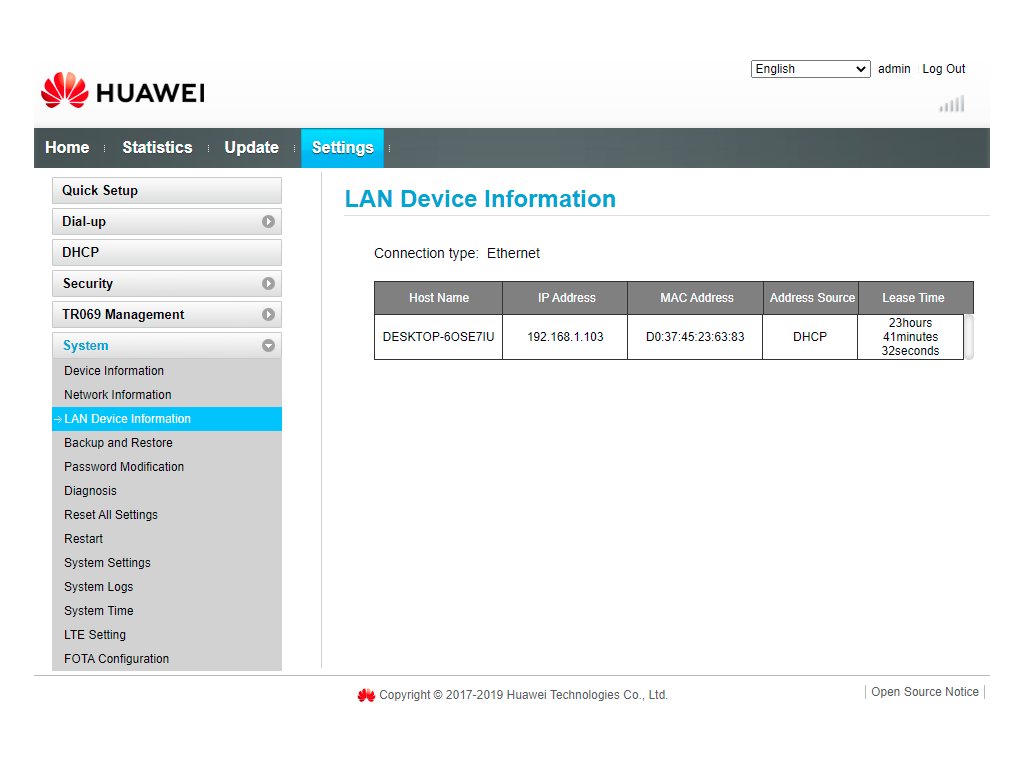1024x768 pixels.
Task: Click the Lease Time cell scrollbar
Action: [968, 337]
